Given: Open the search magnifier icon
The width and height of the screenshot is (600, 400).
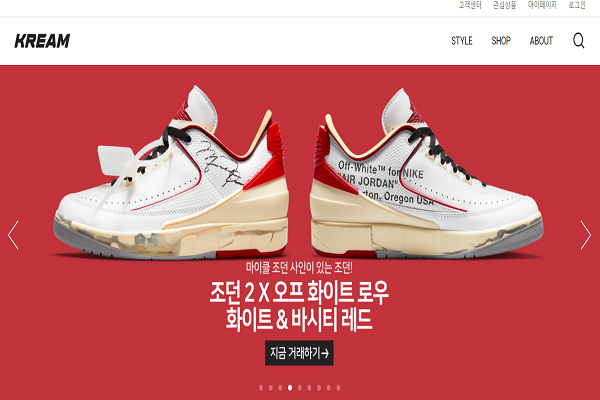Looking at the screenshot, I should 579,40.
